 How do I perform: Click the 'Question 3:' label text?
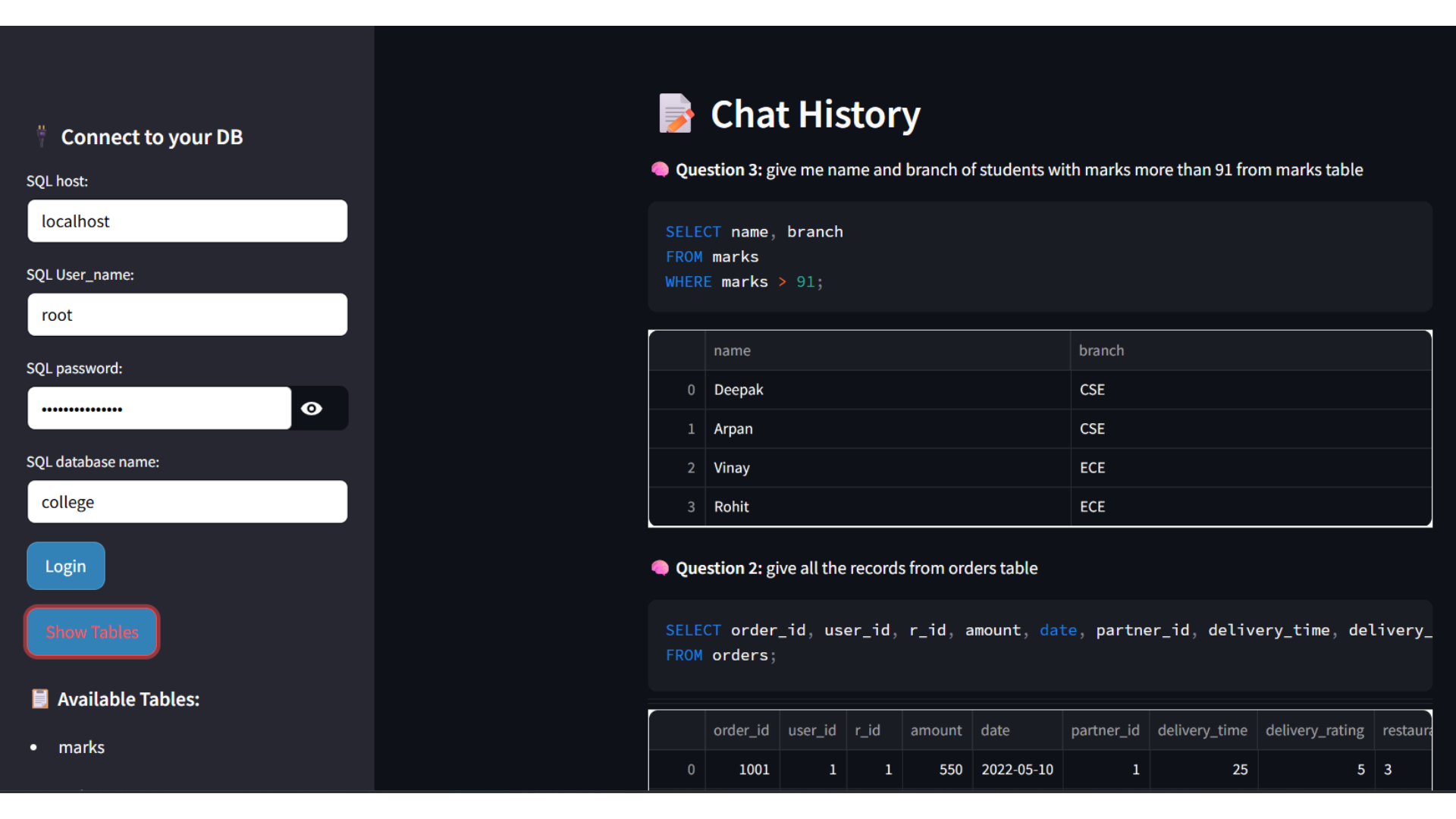tap(718, 170)
